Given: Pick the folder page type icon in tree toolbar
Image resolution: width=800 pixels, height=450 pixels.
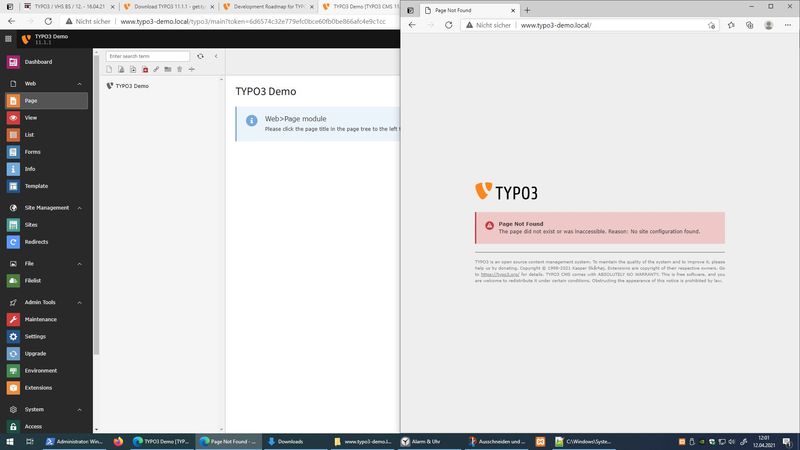Looking at the screenshot, I should pyautogui.click(x=168, y=69).
